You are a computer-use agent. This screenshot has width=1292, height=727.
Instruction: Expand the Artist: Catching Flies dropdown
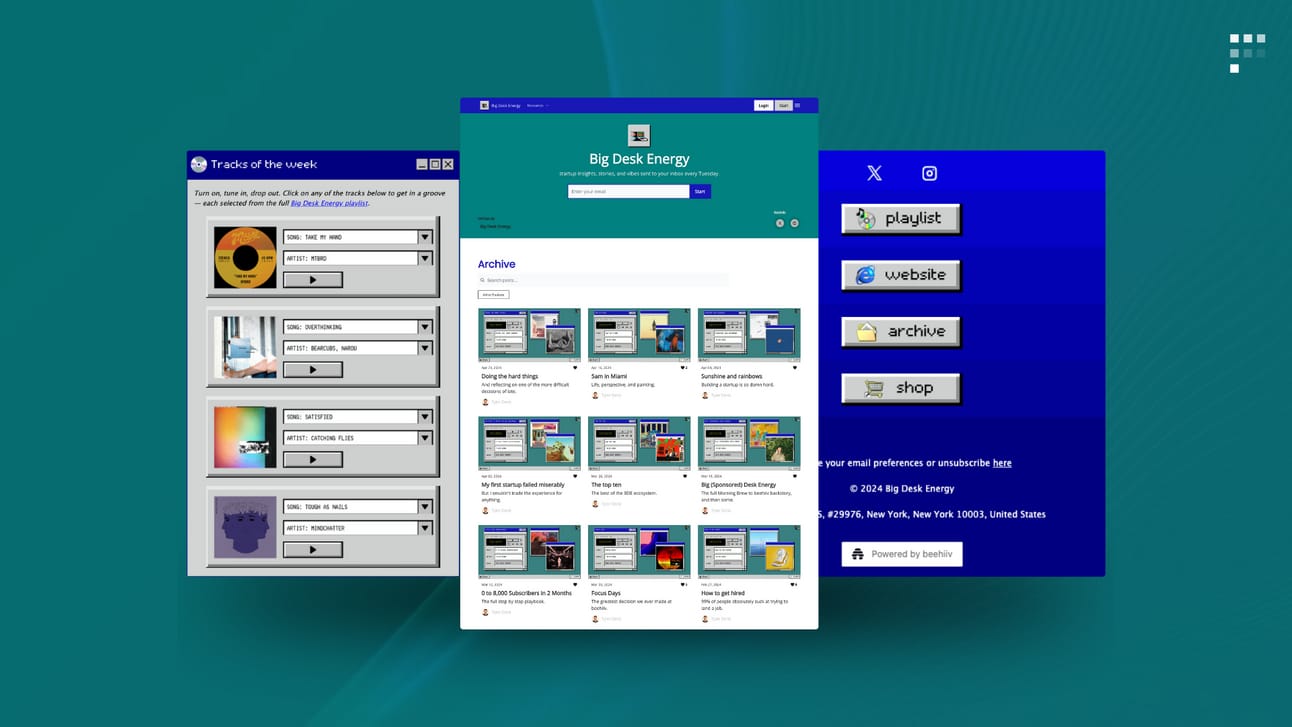click(x=424, y=438)
